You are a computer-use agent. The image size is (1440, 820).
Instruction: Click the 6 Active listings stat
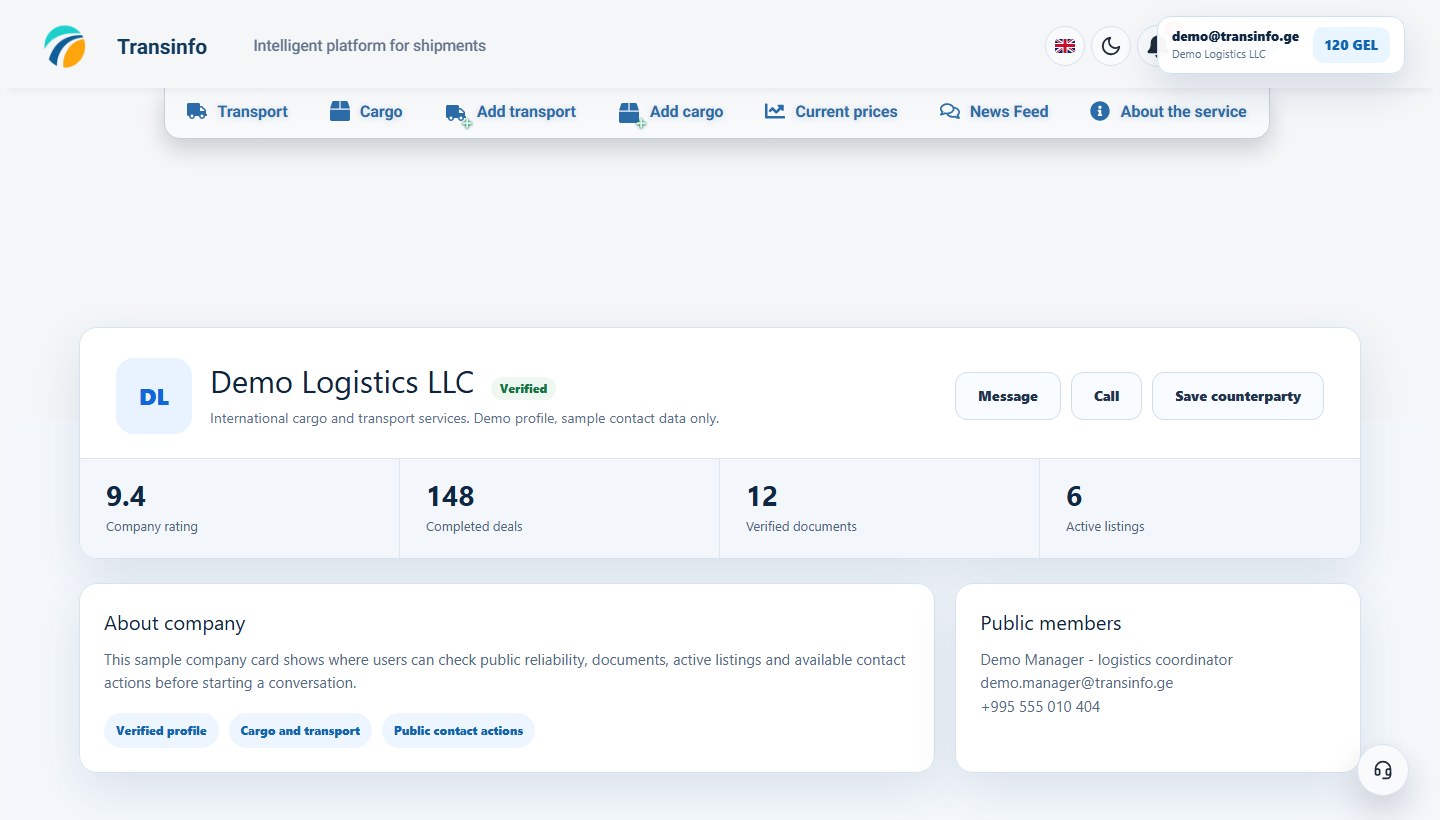pos(1200,508)
